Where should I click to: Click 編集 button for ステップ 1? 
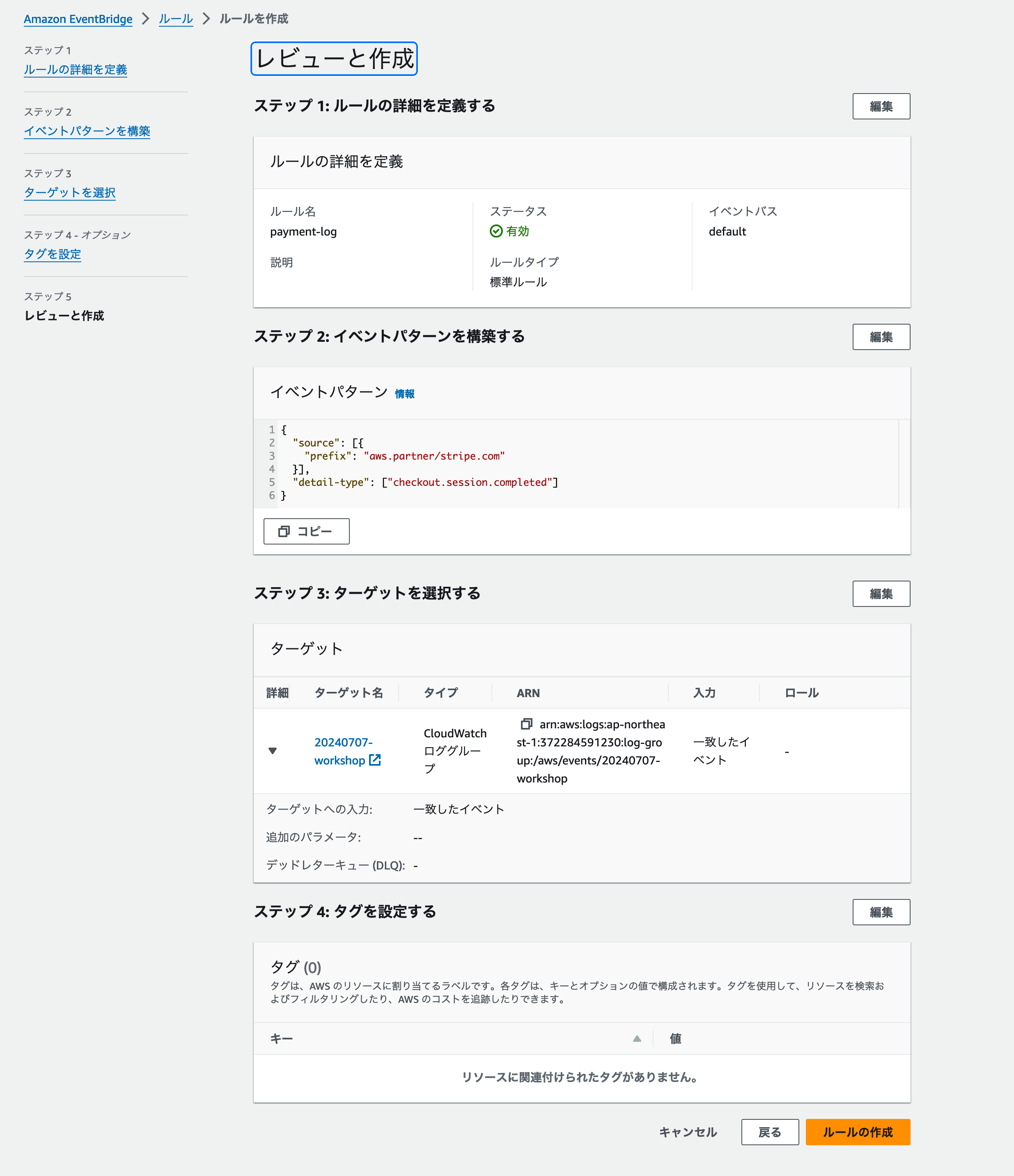pos(881,106)
